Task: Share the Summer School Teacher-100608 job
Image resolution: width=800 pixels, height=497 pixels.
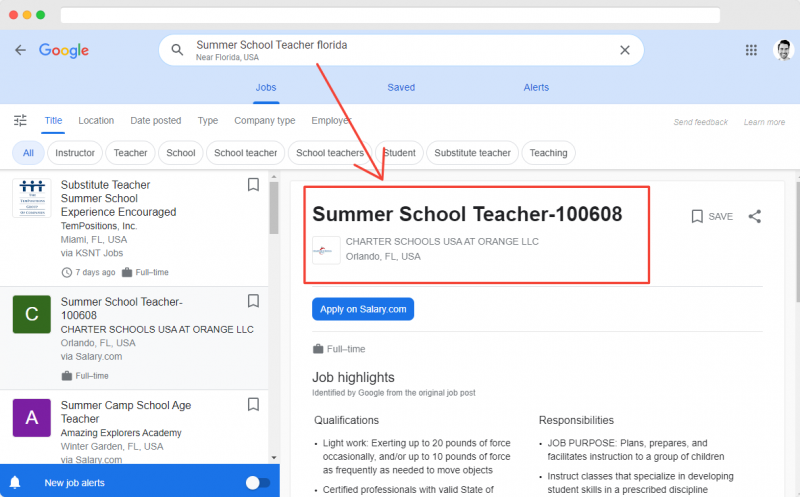Action: pyautogui.click(x=755, y=216)
